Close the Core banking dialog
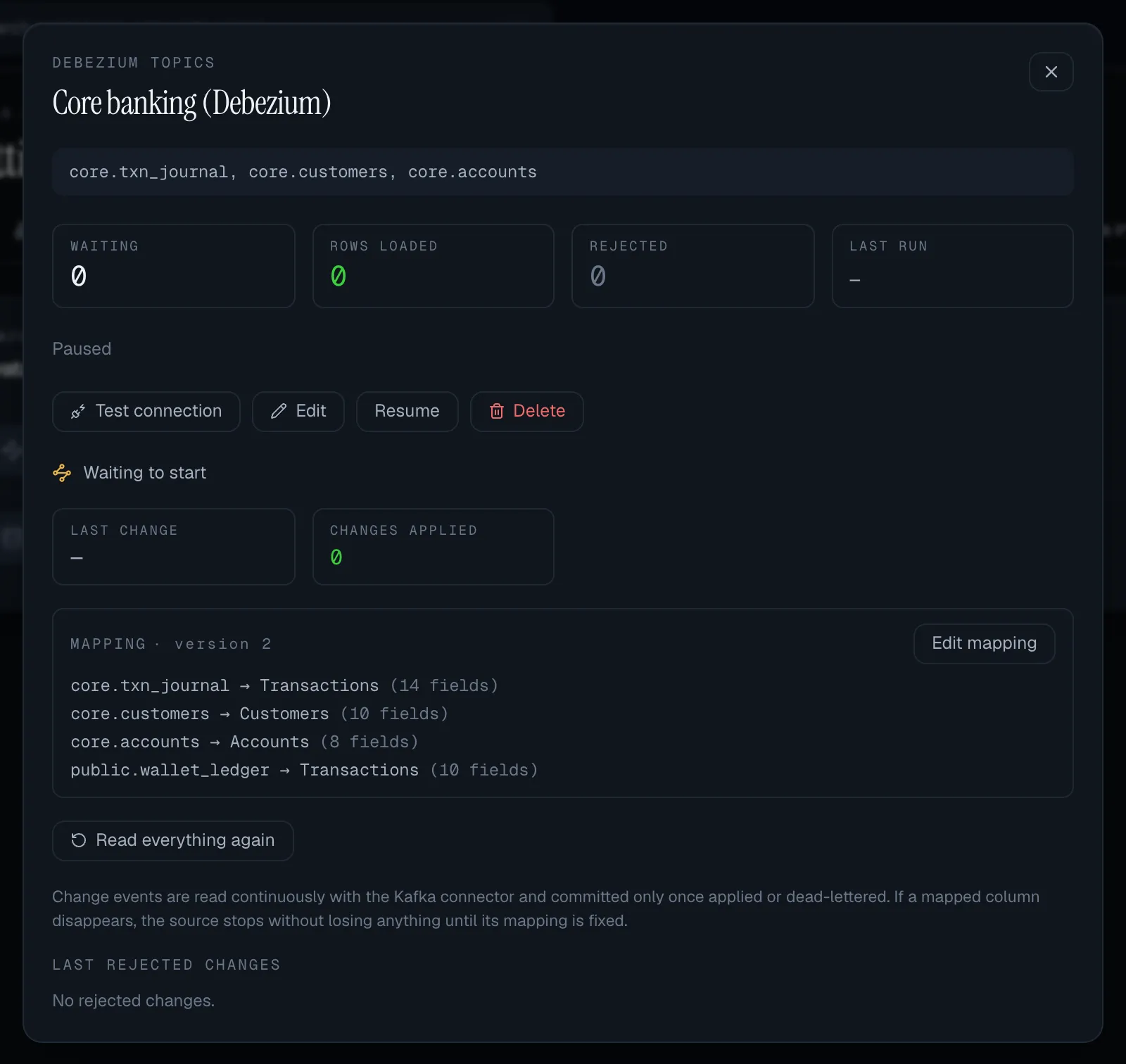 1051,72
